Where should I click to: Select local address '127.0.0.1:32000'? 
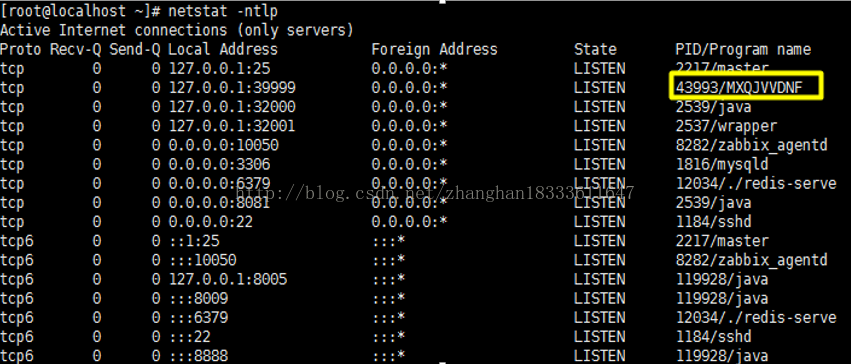232,106
